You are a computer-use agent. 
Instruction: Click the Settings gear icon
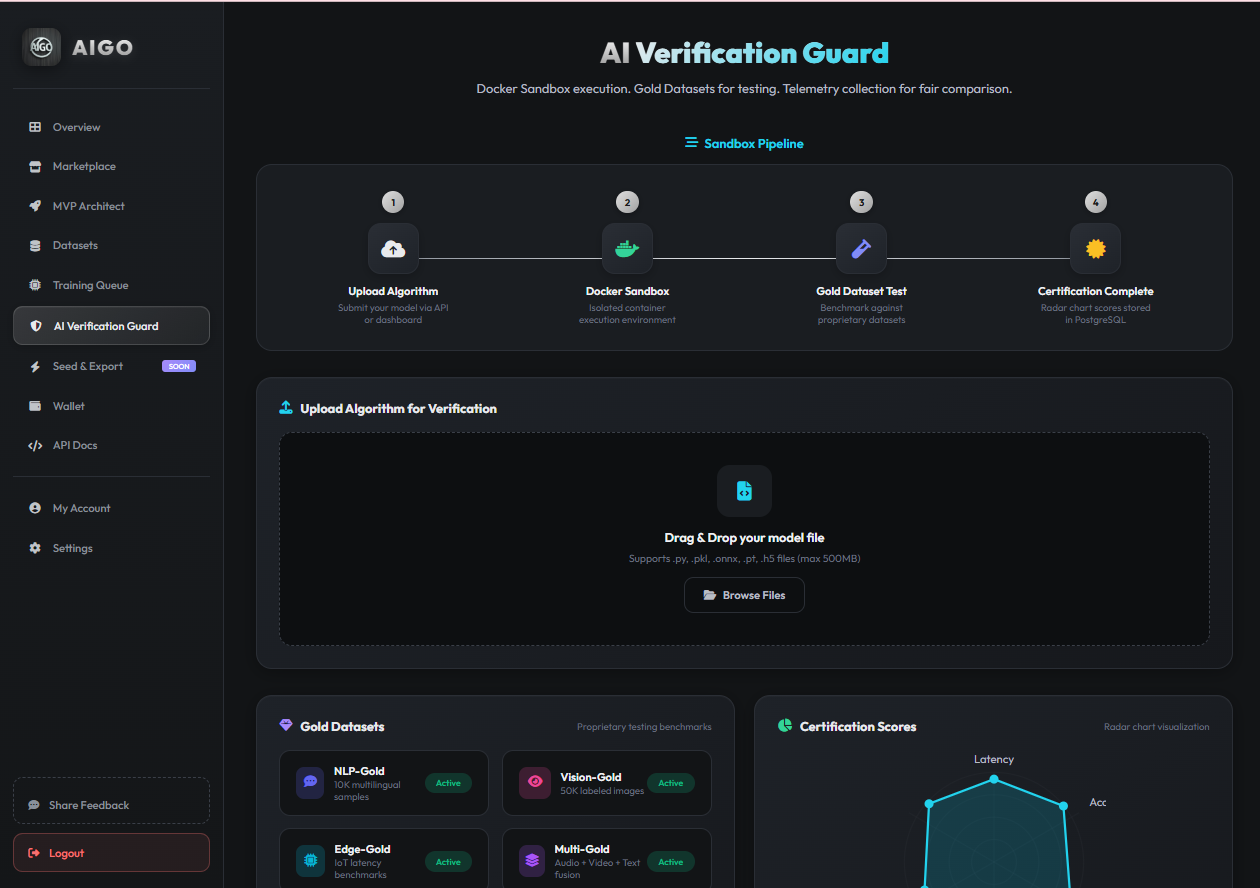(x=35, y=548)
